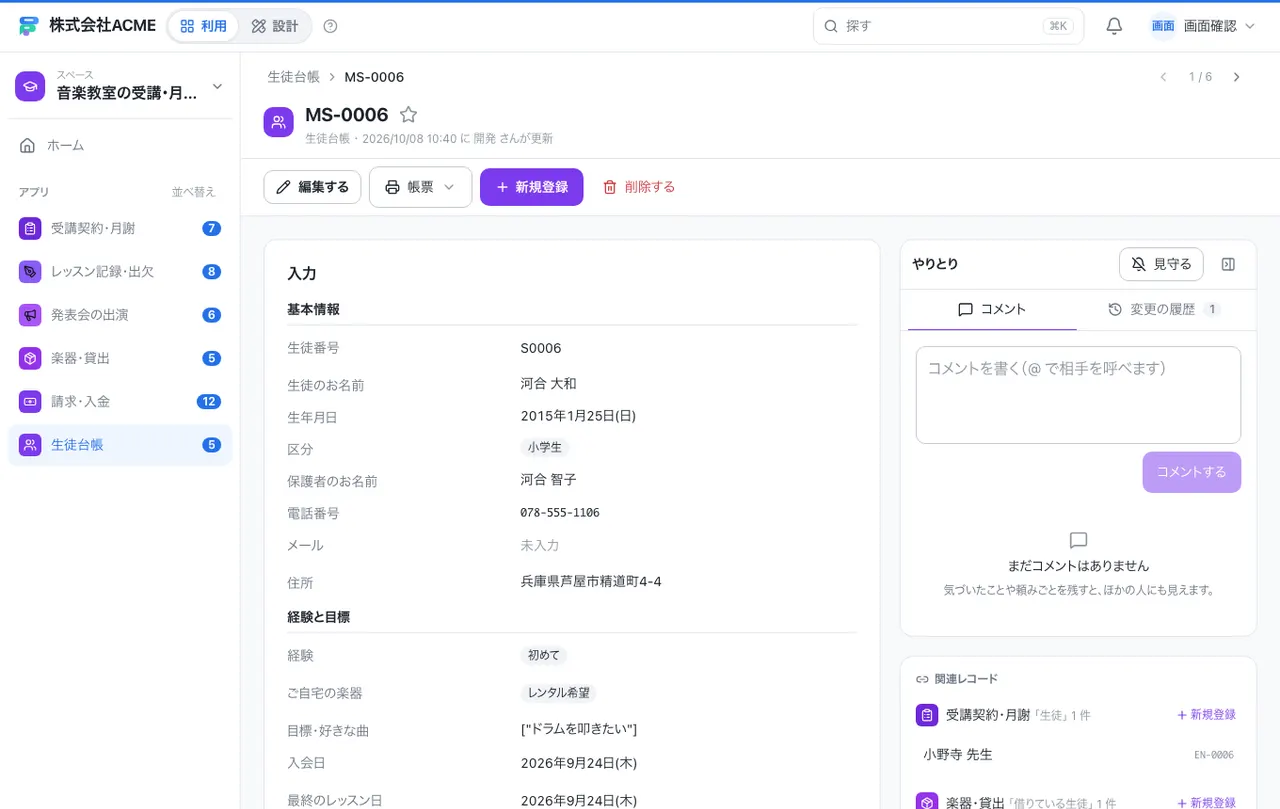Click 並べ替え in the sidebar
Screen dimensions: 1280x809
point(194,192)
